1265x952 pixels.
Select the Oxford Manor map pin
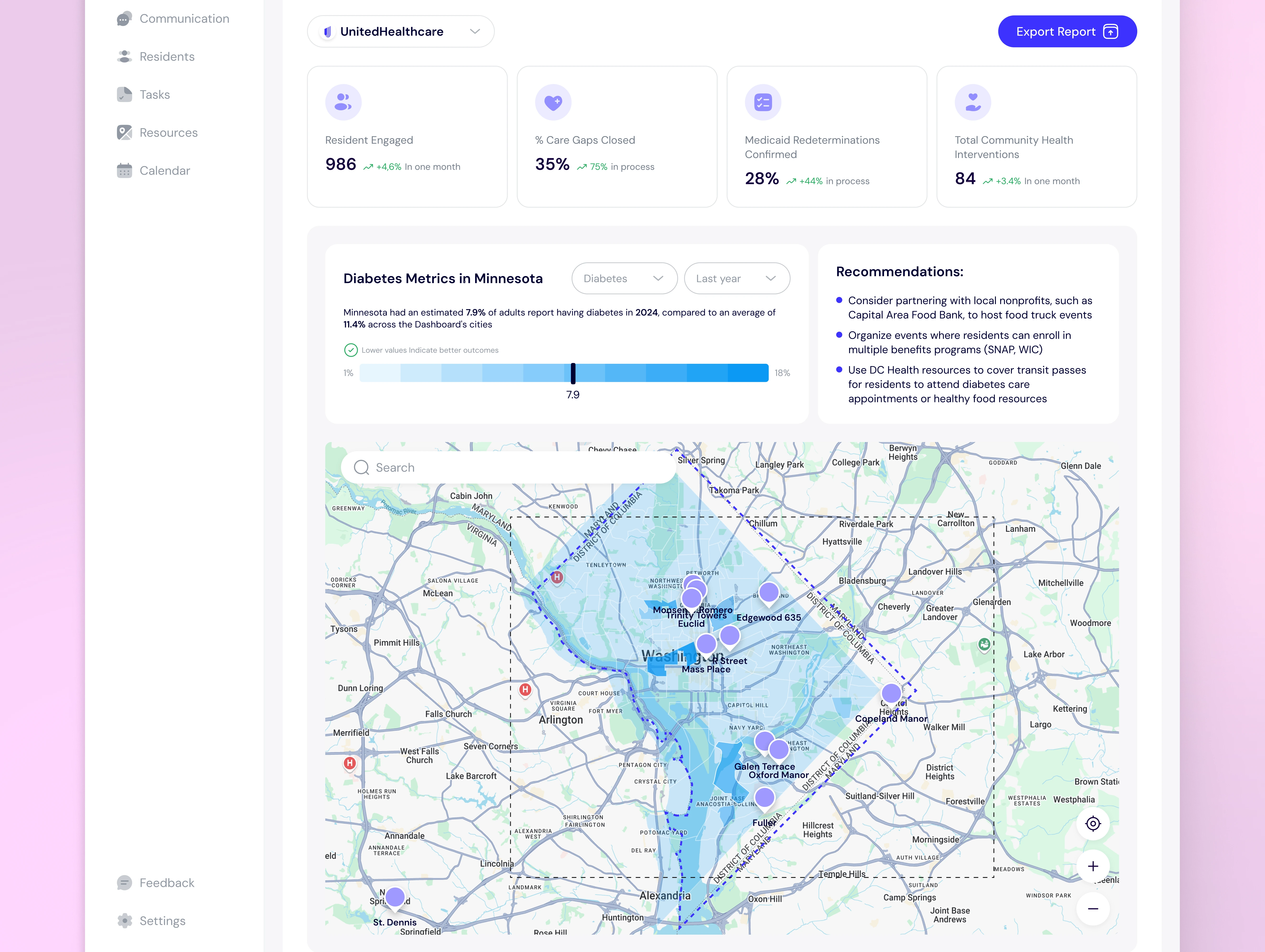point(779,750)
